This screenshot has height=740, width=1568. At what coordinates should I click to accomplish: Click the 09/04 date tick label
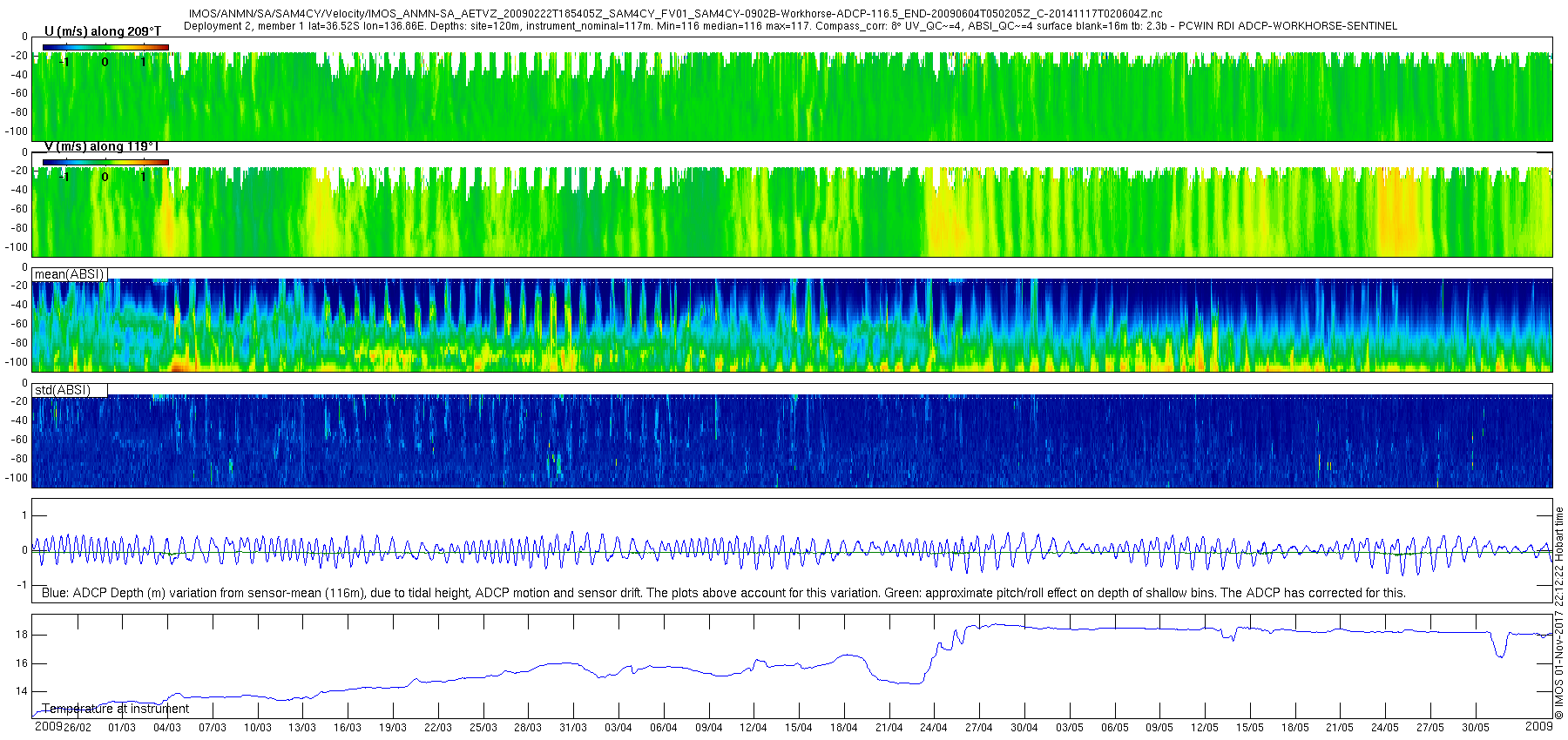(709, 728)
